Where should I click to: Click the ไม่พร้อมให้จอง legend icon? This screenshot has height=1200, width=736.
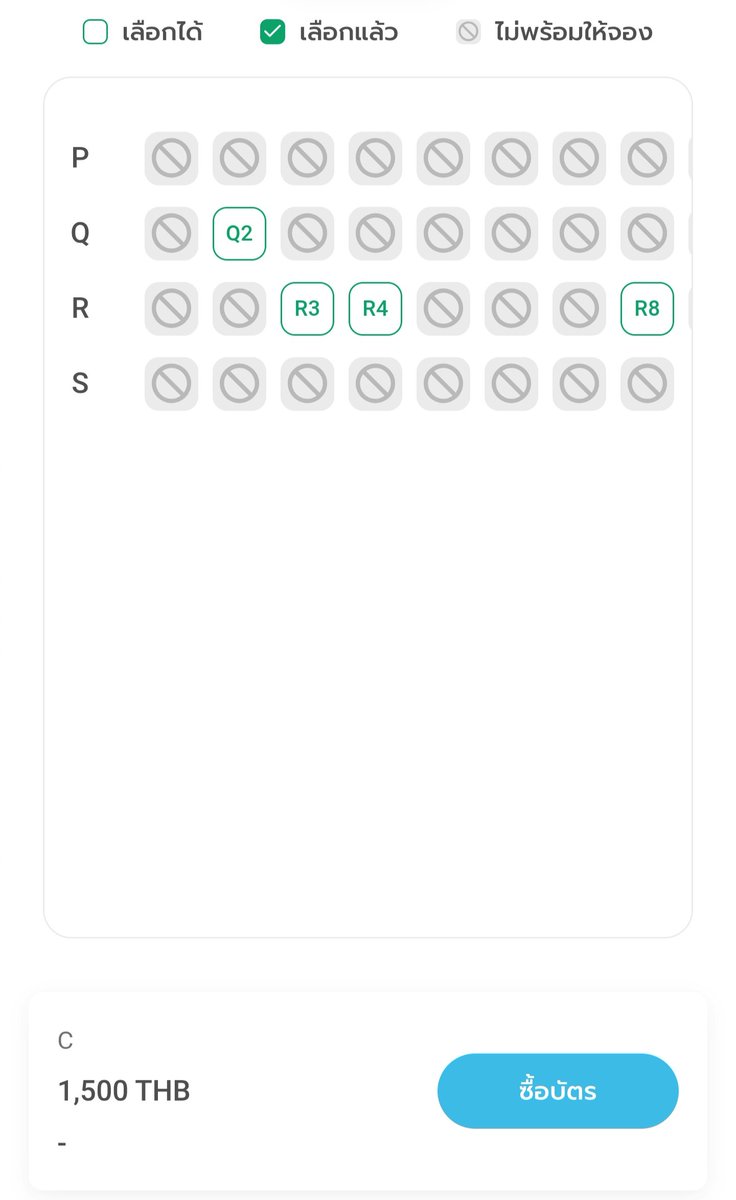[468, 32]
